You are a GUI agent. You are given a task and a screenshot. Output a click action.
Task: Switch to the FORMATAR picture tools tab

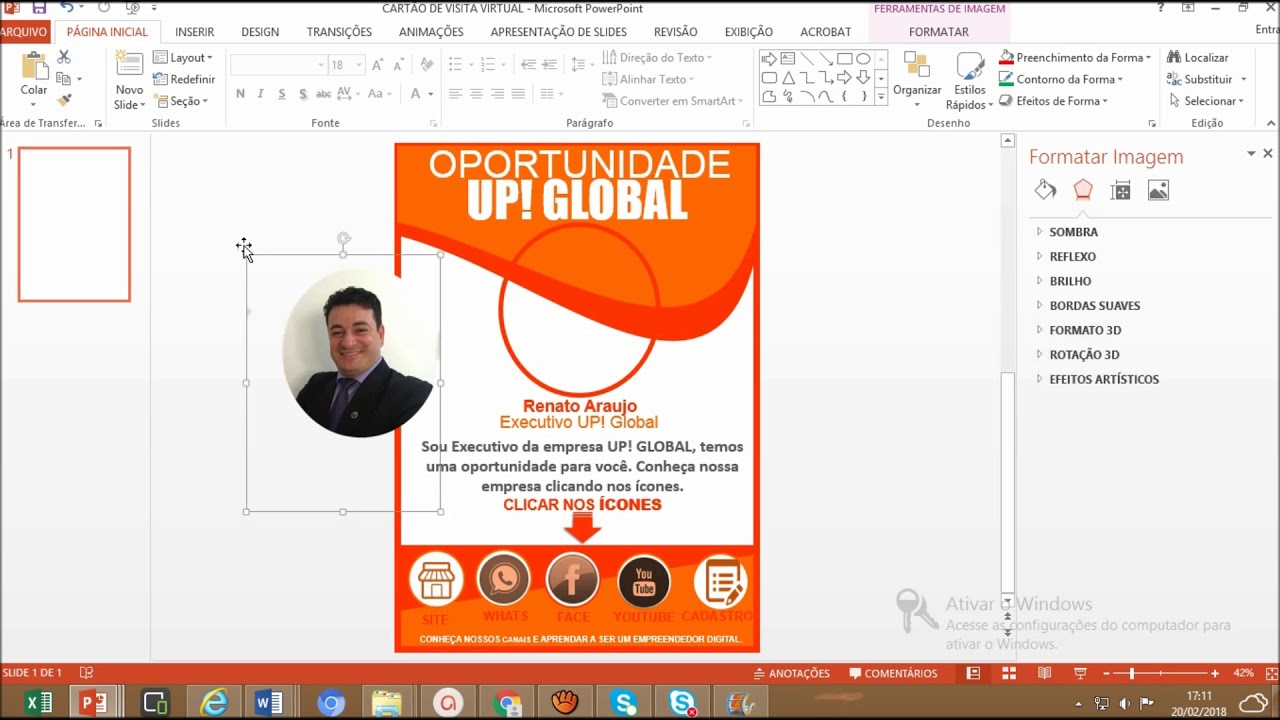click(938, 32)
